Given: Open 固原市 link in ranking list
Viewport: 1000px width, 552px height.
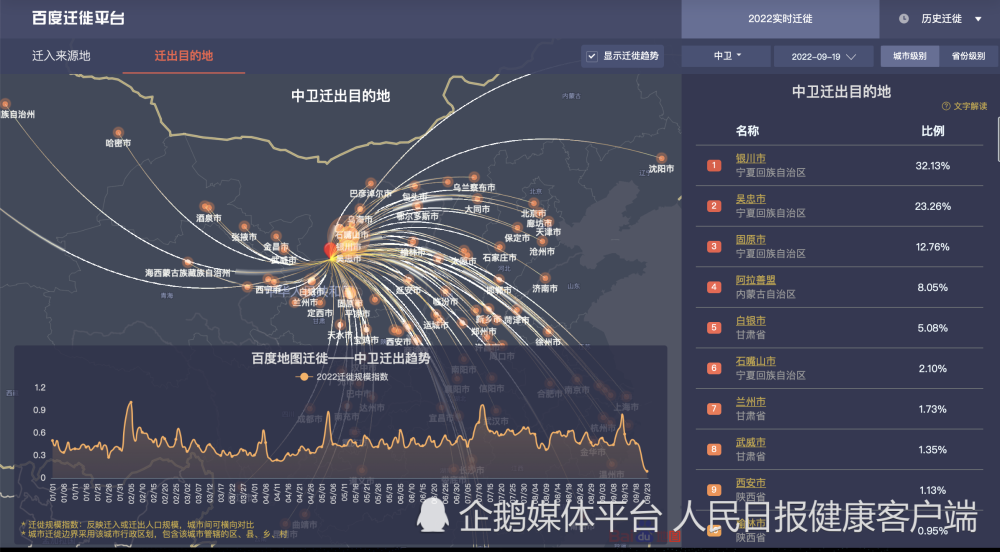Looking at the screenshot, I should pyautogui.click(x=751, y=240).
